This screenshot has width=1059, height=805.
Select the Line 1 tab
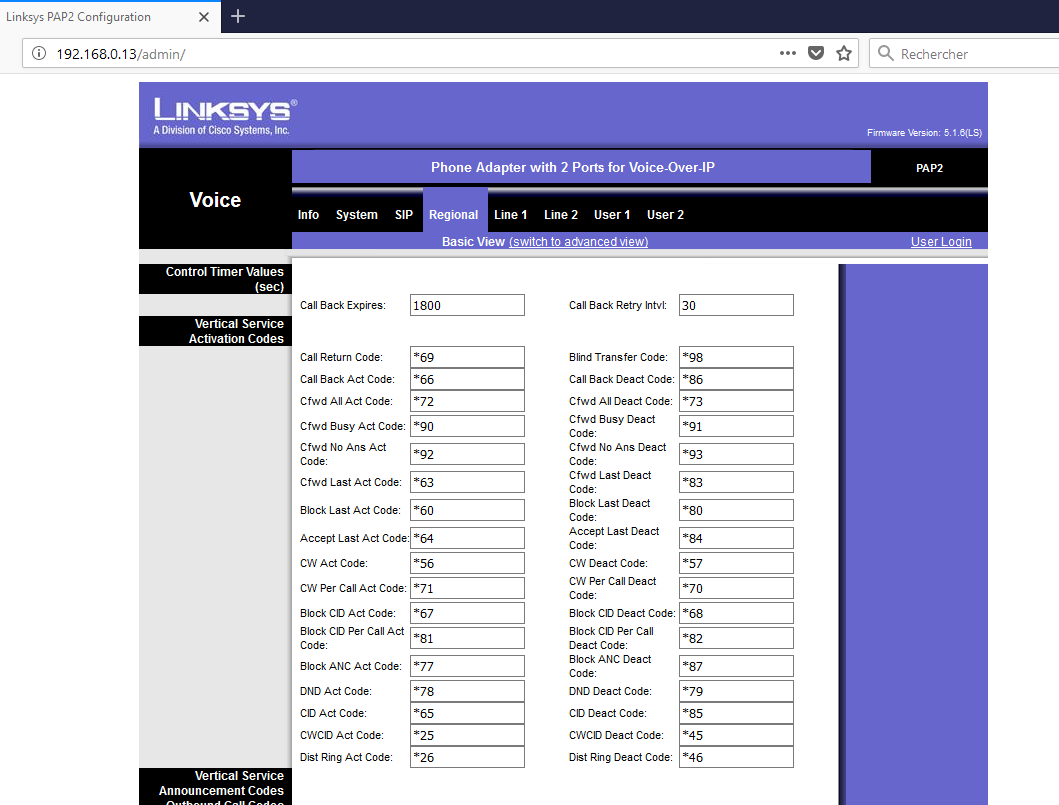pos(510,215)
